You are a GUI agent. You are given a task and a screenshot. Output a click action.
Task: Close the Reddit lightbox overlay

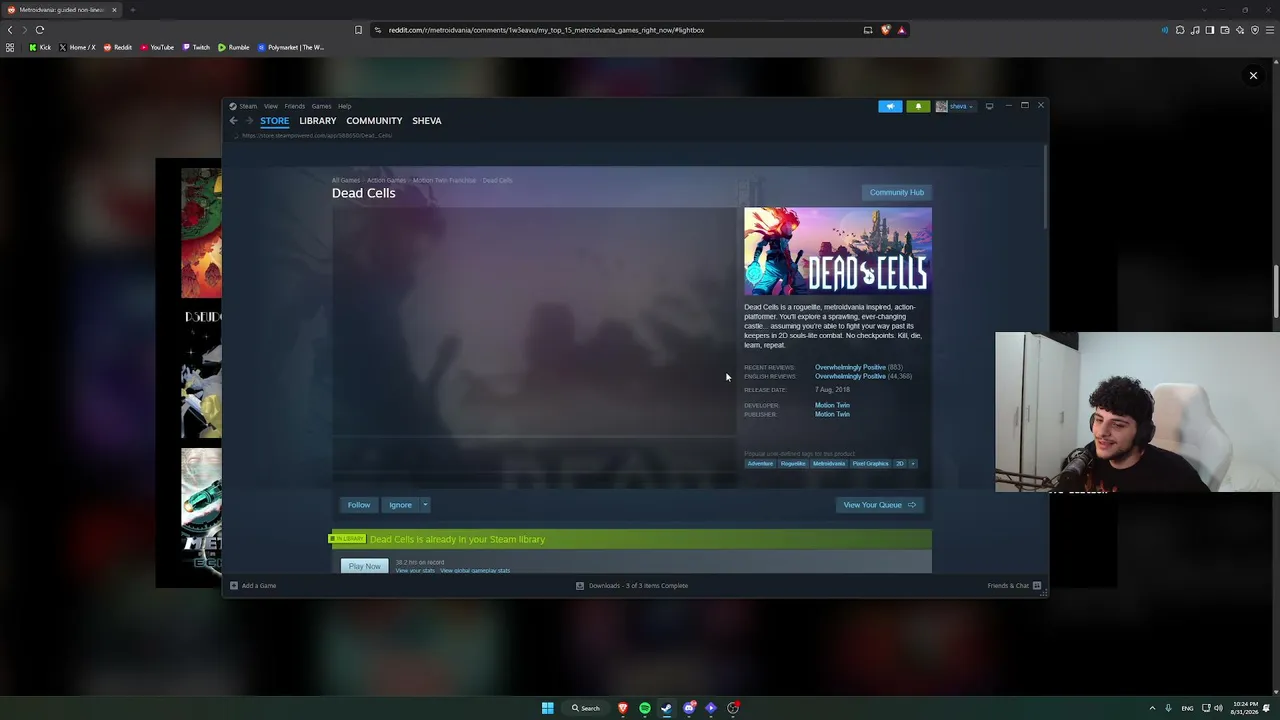pyautogui.click(x=1253, y=75)
